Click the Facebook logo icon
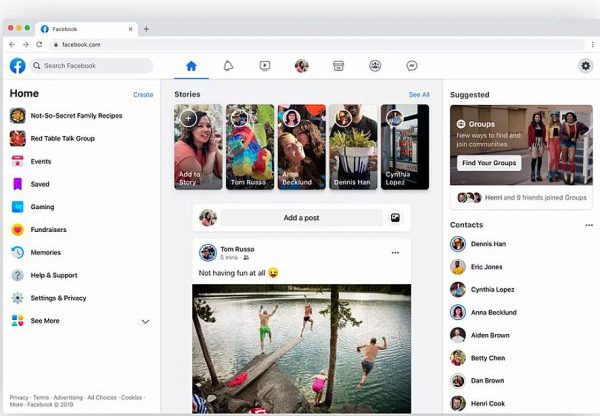 [x=18, y=66]
